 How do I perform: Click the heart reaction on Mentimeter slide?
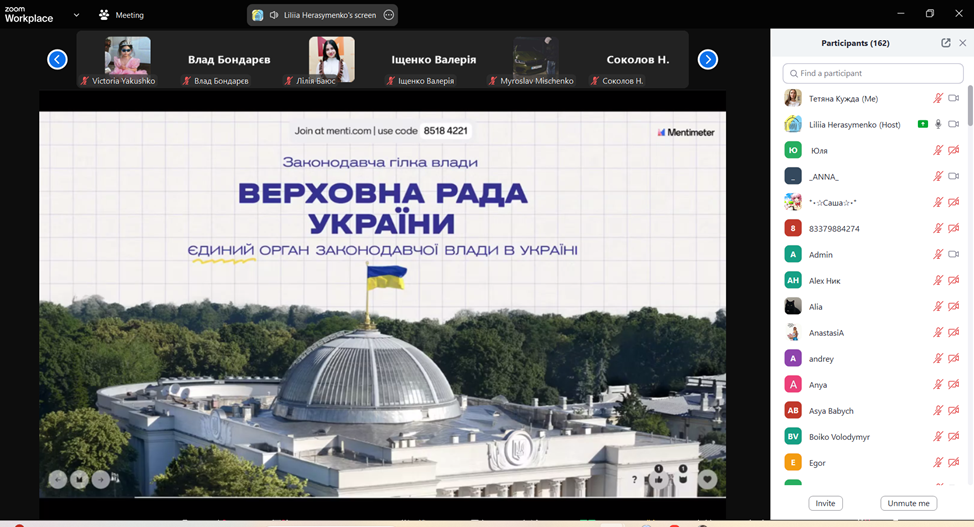click(x=708, y=479)
